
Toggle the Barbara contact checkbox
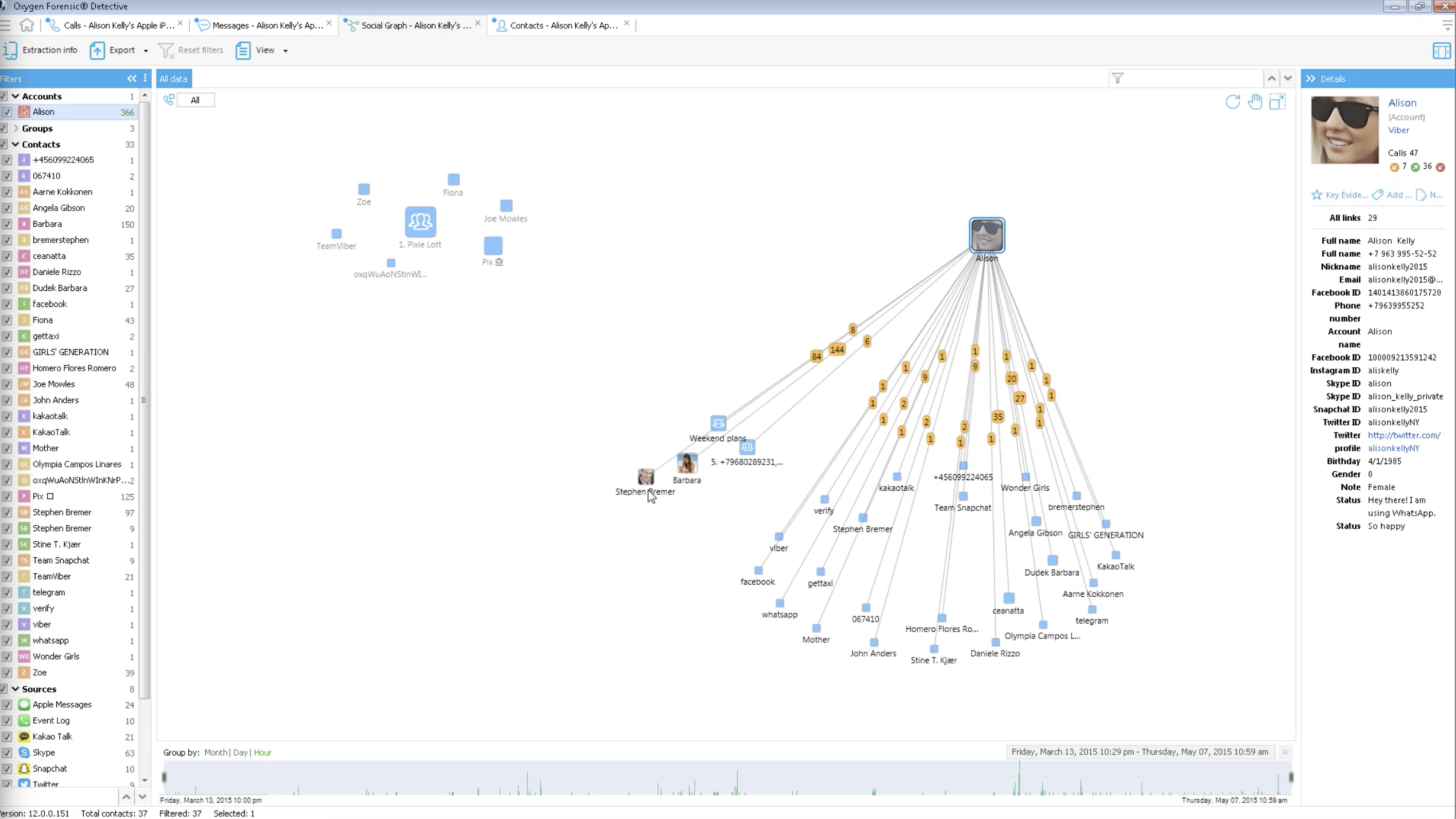pos(7,224)
